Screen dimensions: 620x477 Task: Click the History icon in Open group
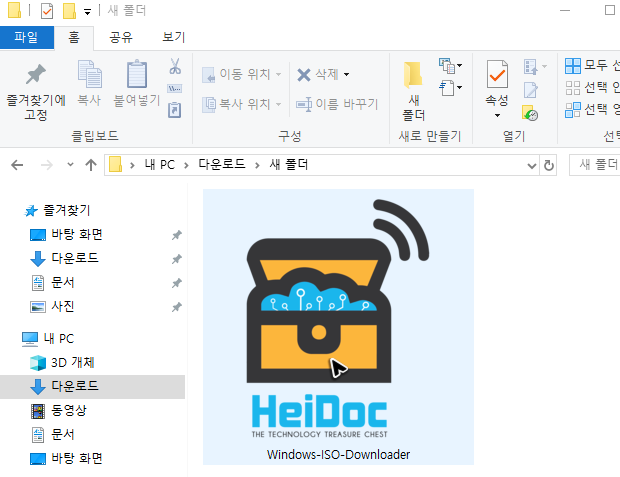tap(530, 113)
